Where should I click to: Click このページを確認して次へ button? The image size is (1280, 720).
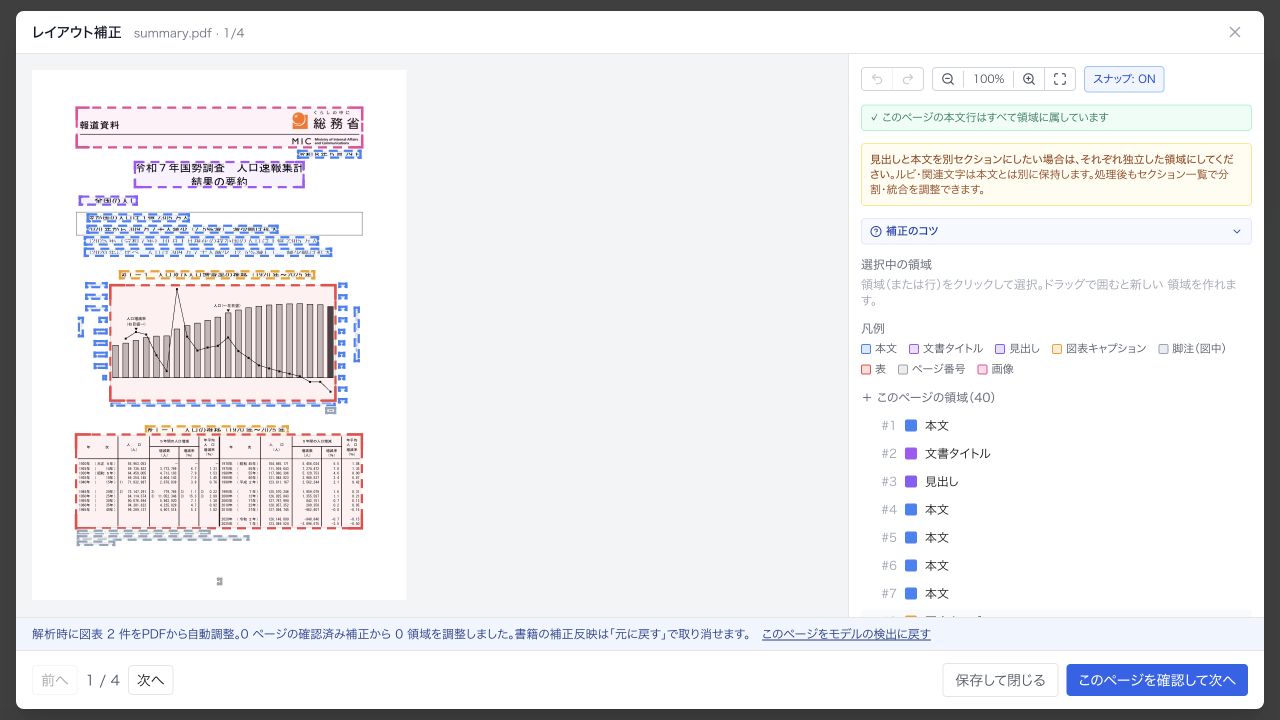(x=1157, y=680)
